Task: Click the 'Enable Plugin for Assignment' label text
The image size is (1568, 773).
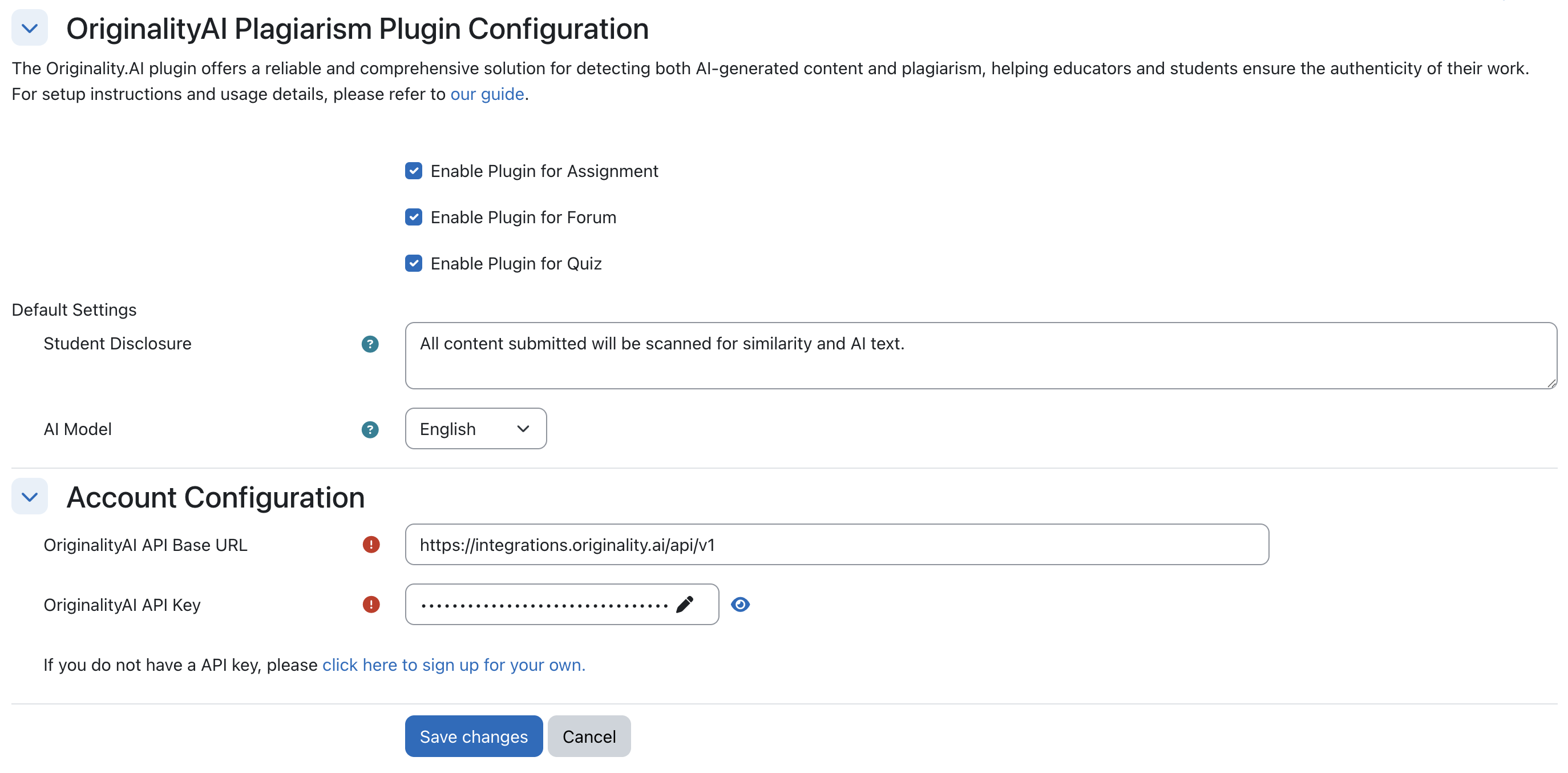Action: point(544,172)
